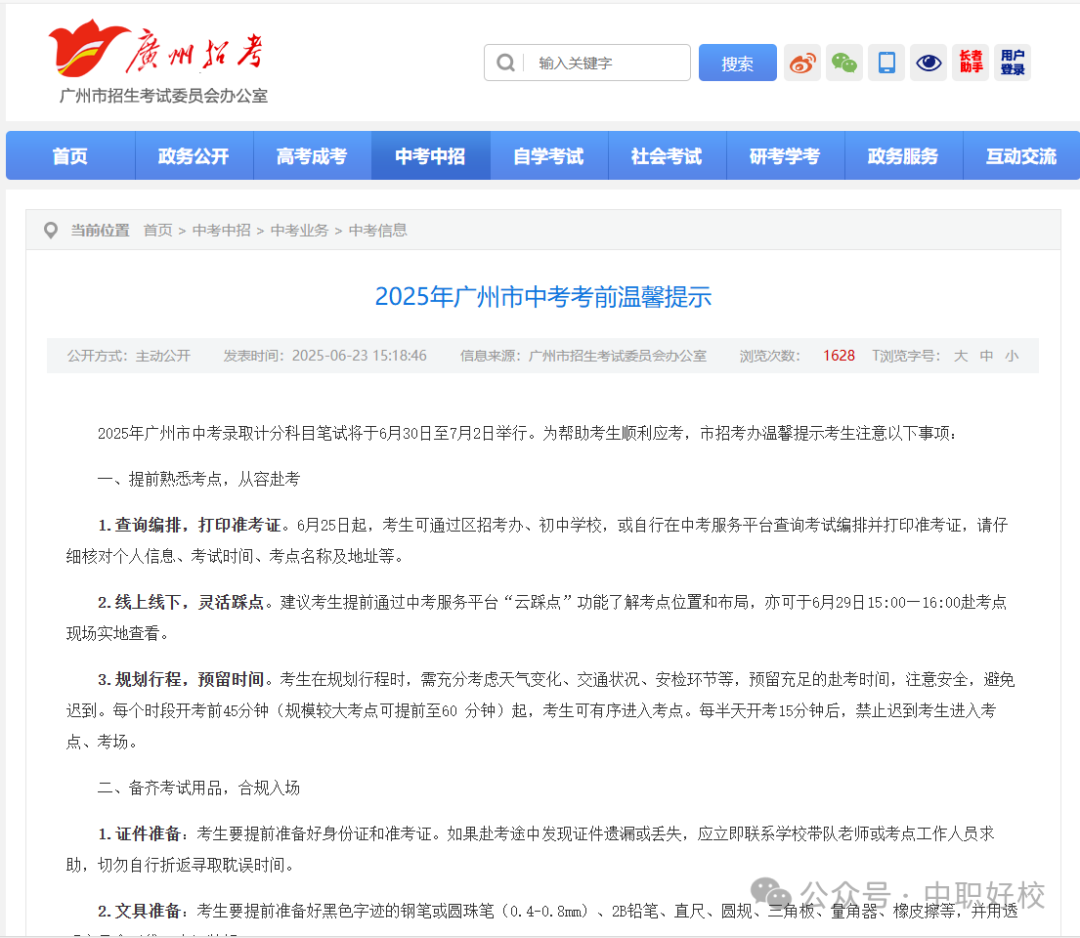Viewport: 1080px width, 938px height.
Task: Click bold text 查询编排，打印准考证
Action: click(198, 525)
